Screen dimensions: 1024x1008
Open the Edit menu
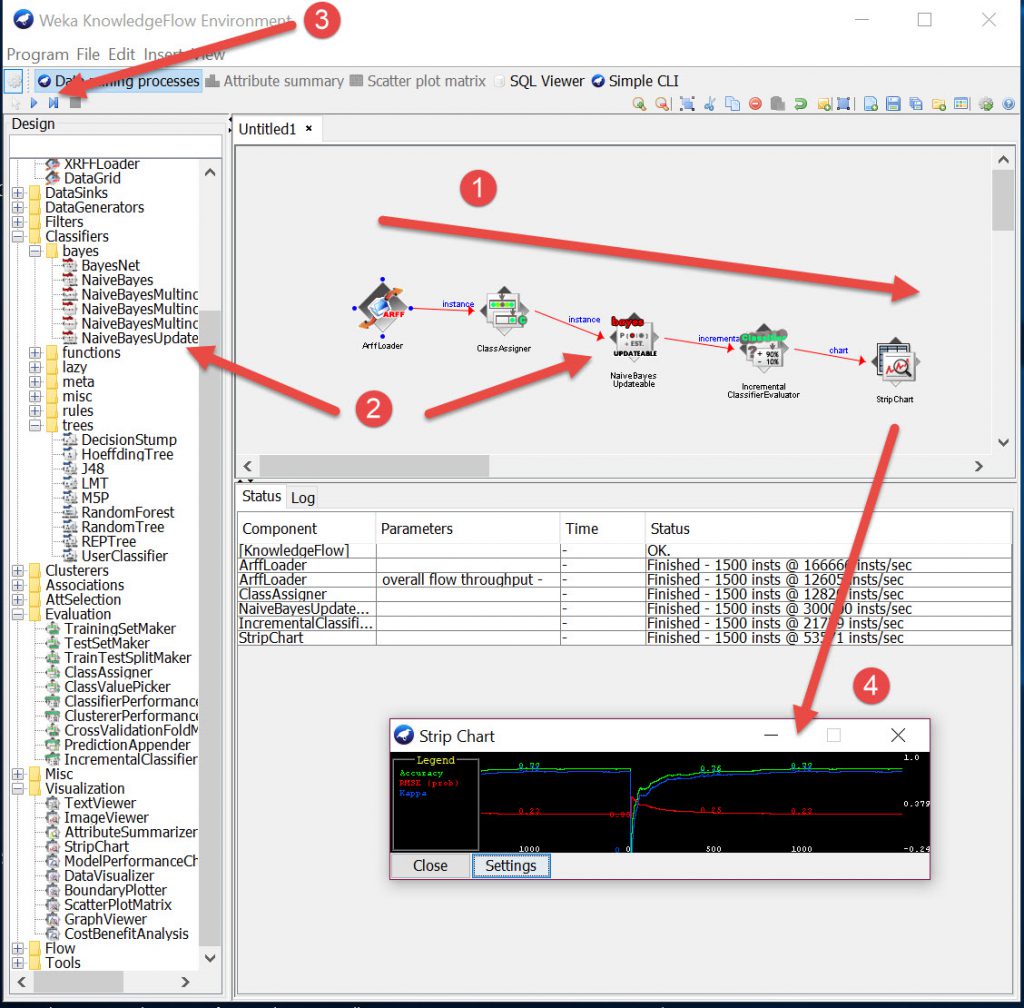(122, 54)
